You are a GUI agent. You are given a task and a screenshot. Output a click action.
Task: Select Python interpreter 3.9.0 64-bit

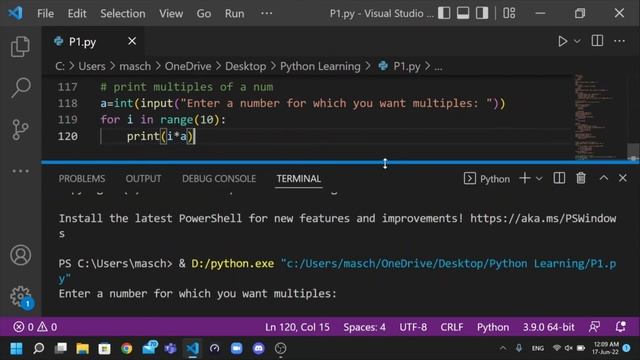(549, 327)
